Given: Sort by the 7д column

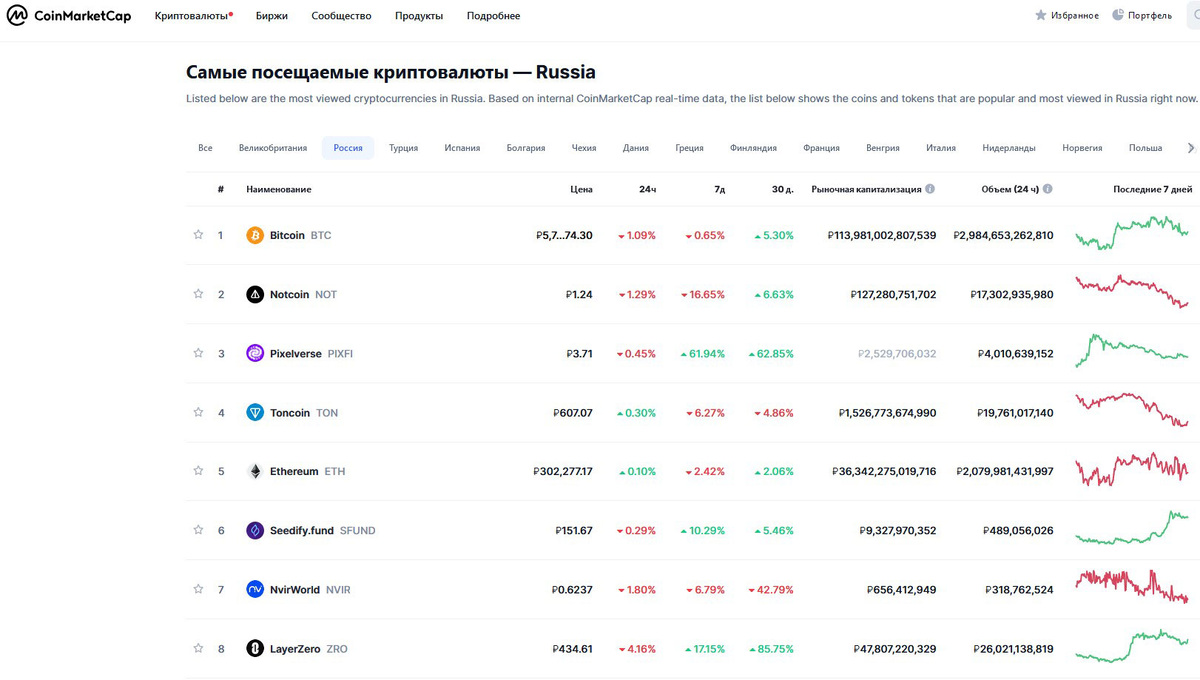Looking at the screenshot, I should tap(719, 189).
